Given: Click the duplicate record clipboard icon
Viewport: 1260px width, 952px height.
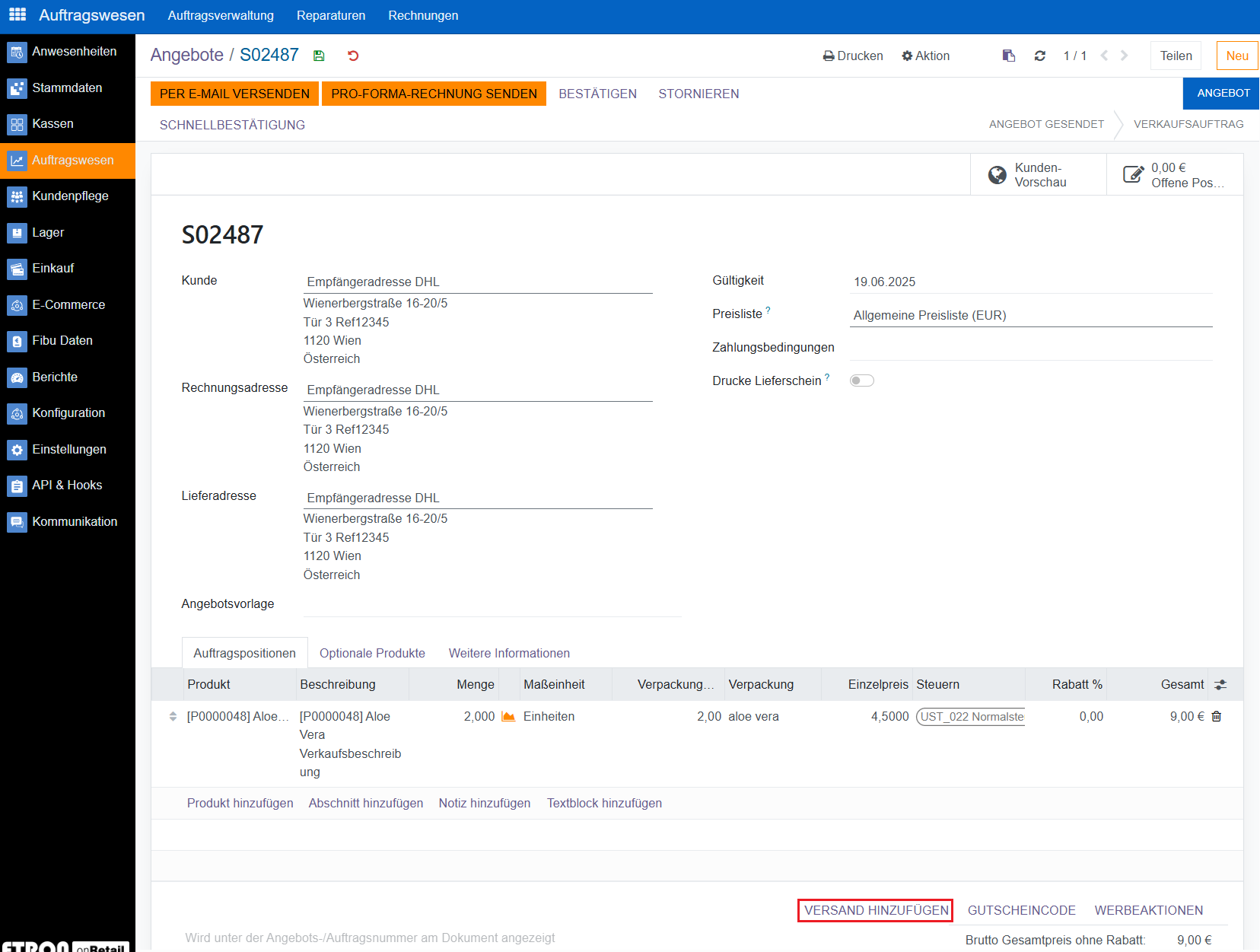Looking at the screenshot, I should 1009,56.
